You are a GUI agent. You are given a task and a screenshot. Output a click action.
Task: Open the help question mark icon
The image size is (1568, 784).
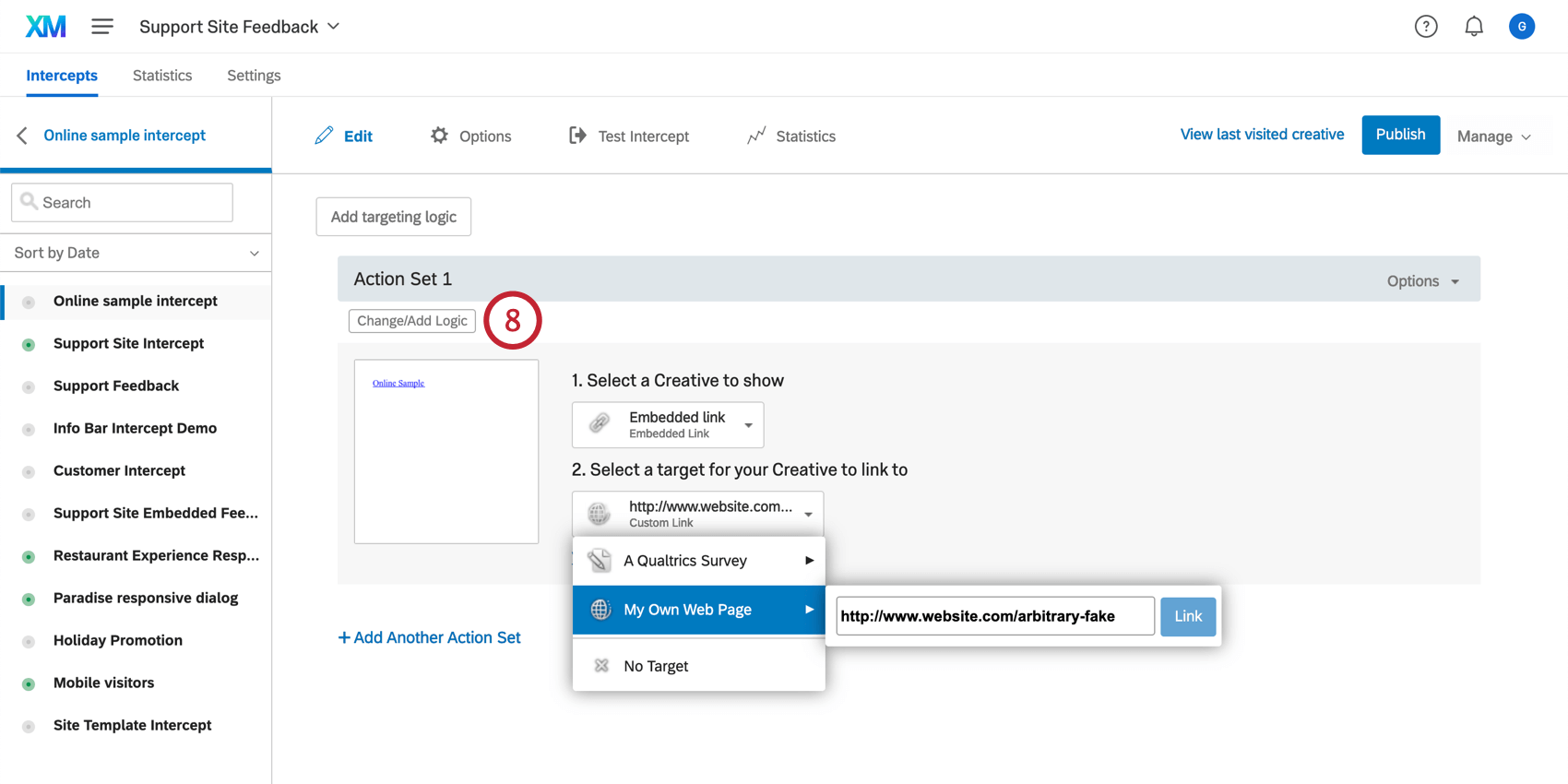click(1426, 27)
